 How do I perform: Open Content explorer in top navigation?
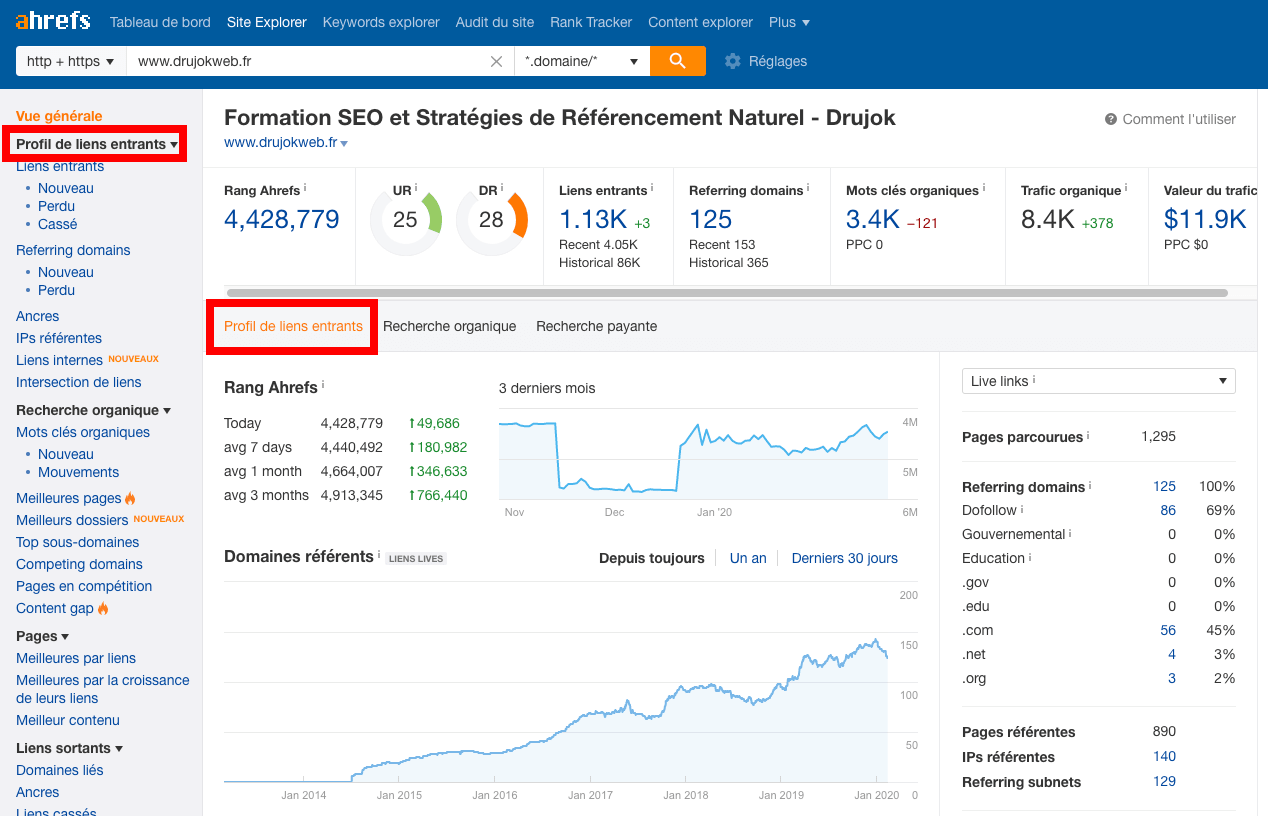[700, 22]
